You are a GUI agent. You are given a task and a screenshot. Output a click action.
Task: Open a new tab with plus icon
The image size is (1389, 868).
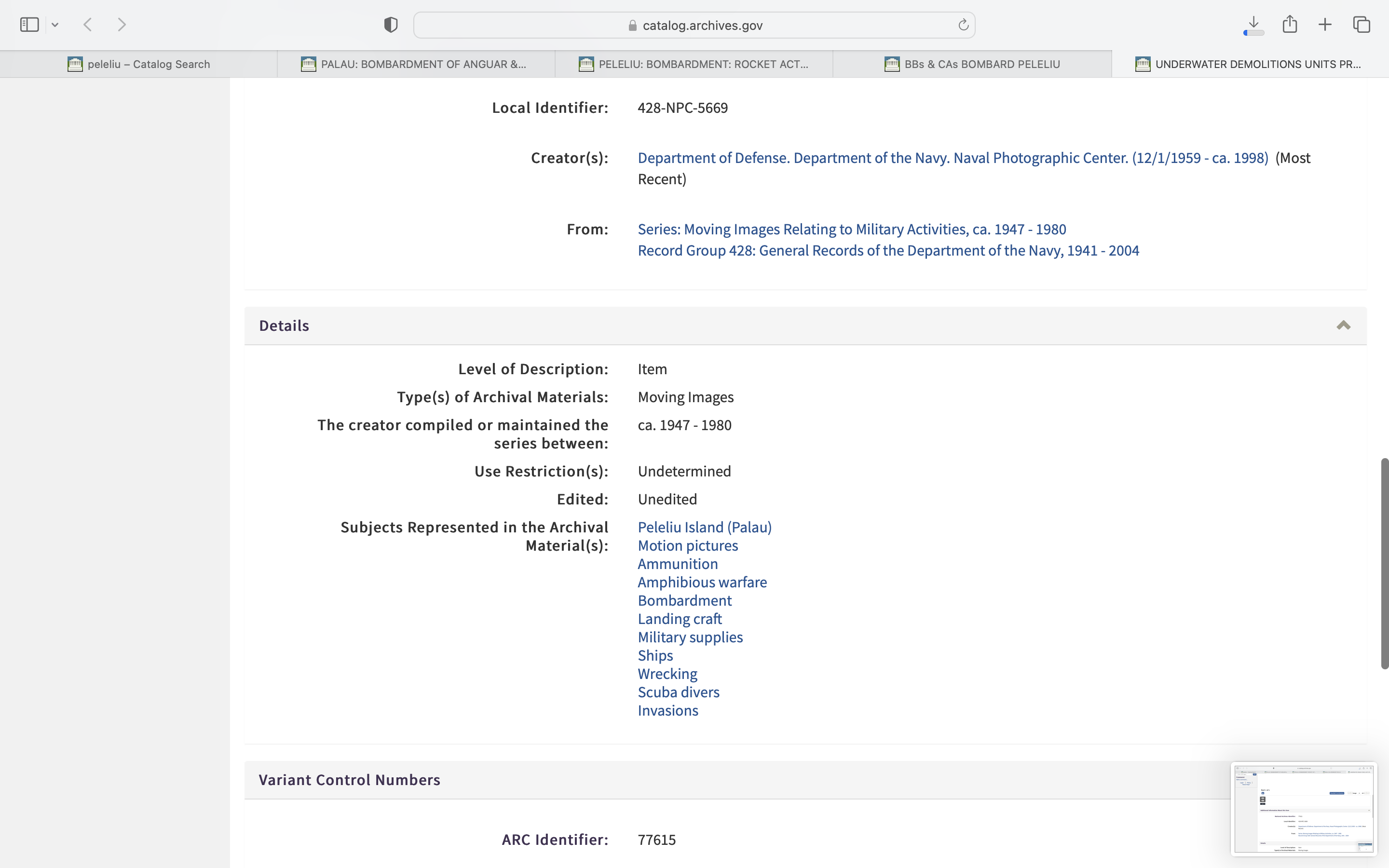tap(1325, 25)
